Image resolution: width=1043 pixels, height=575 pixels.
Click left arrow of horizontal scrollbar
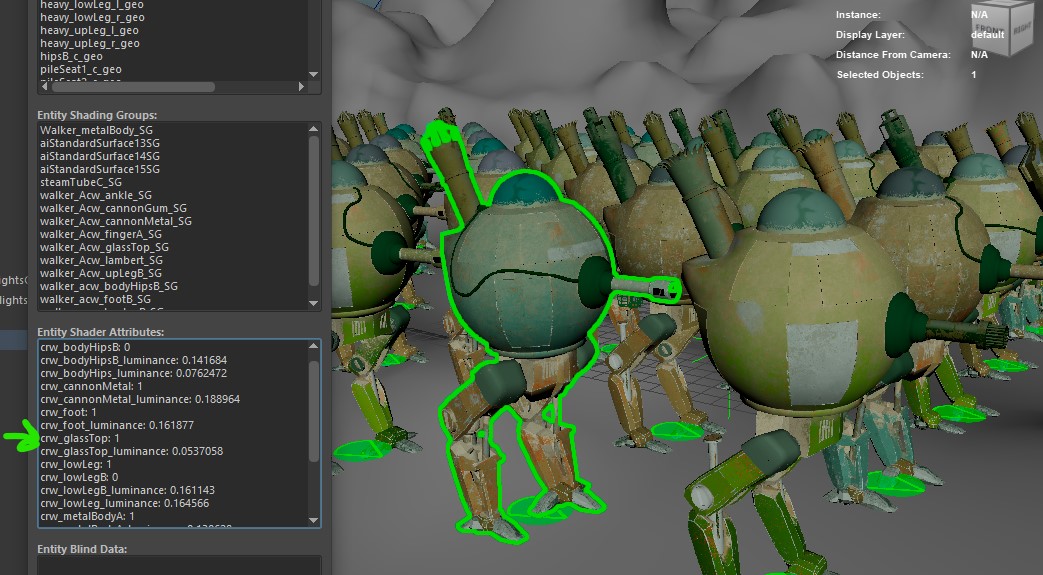pyautogui.click(x=45, y=87)
